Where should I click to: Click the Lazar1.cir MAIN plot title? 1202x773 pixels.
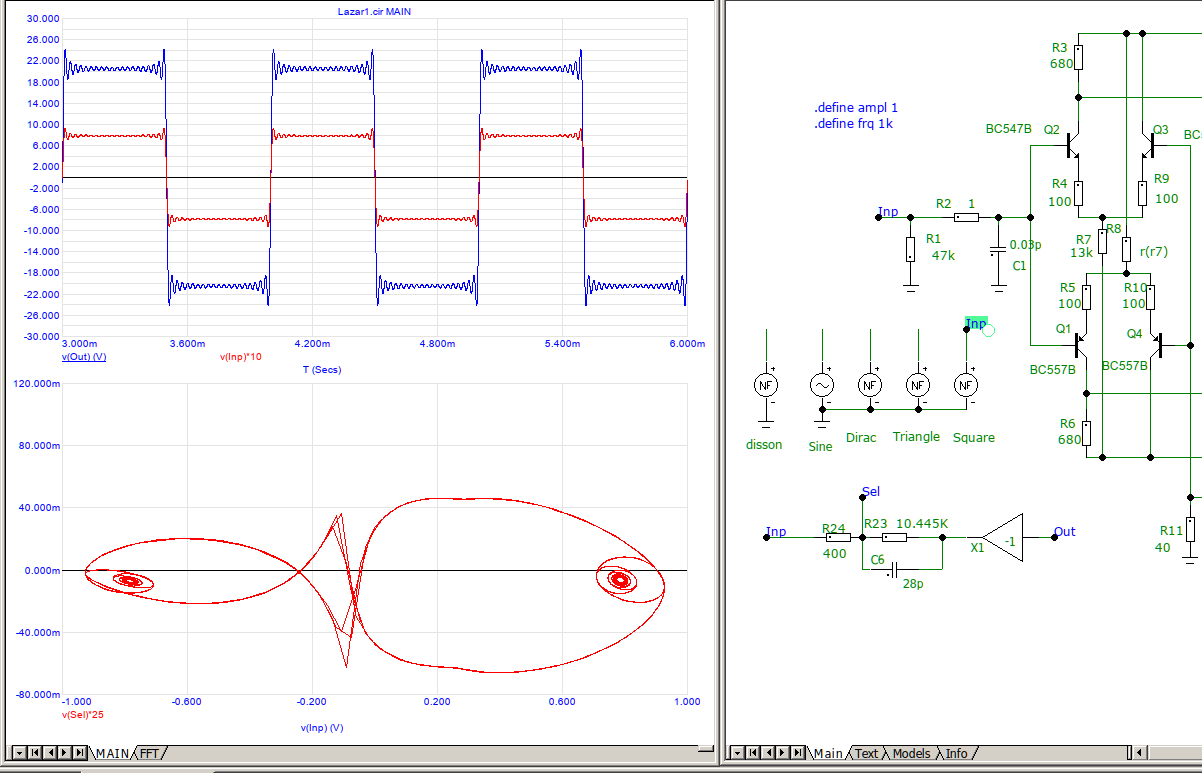[x=375, y=11]
